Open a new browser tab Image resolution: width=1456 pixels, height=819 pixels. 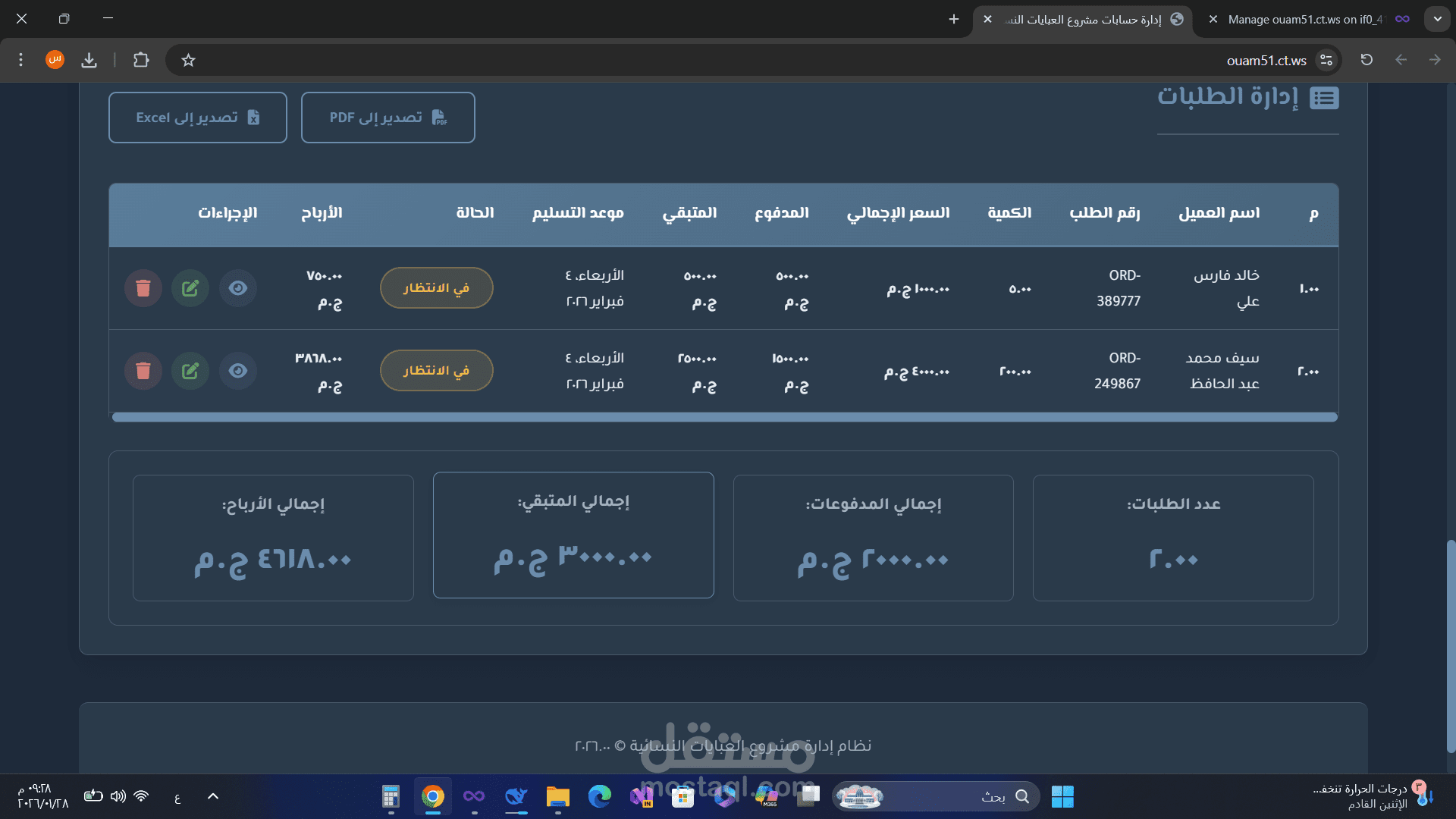pyautogui.click(x=954, y=19)
